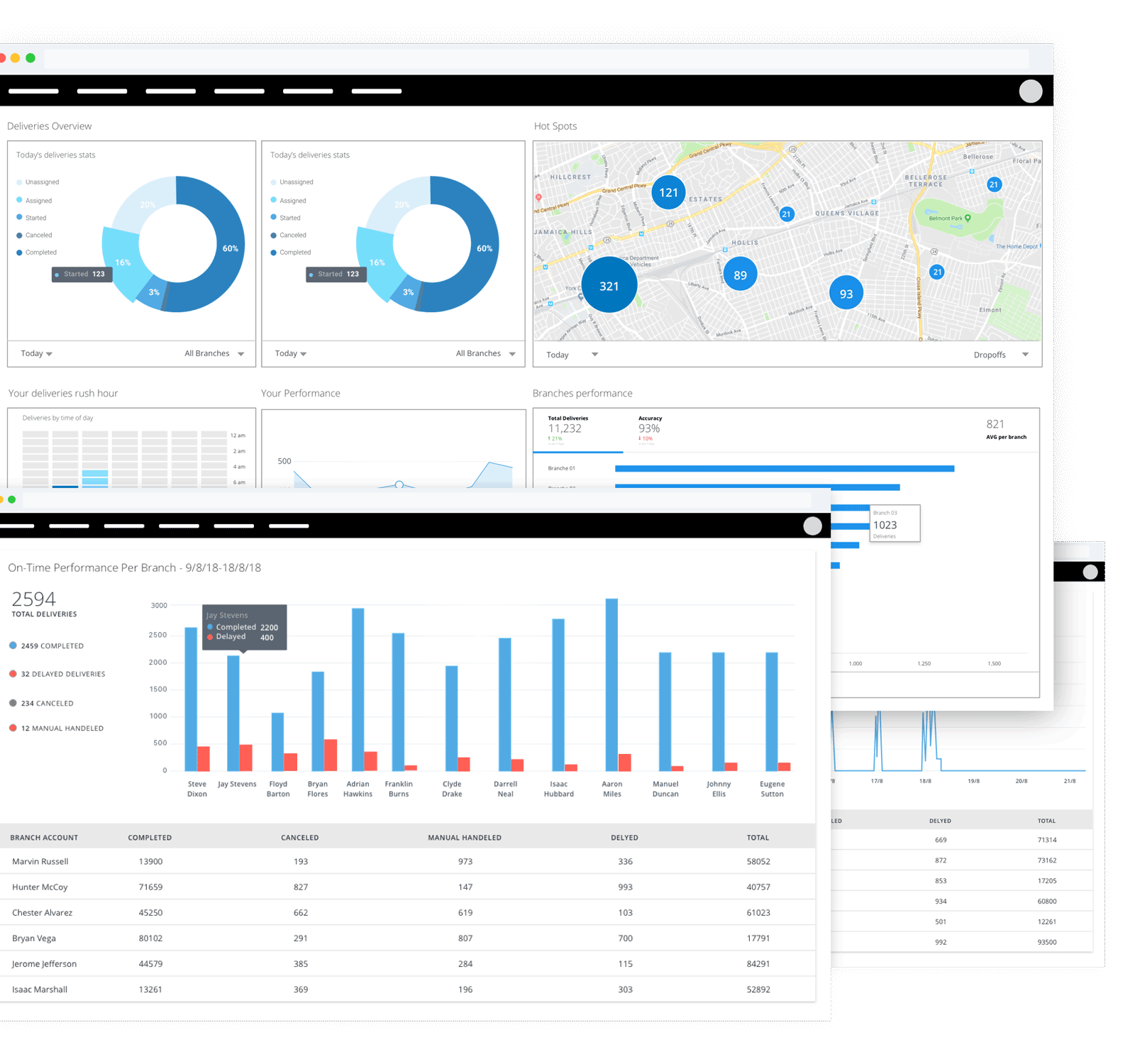Click the 21 marker near Queens Village
This screenshot has height=1064, width=1135.
click(x=786, y=214)
